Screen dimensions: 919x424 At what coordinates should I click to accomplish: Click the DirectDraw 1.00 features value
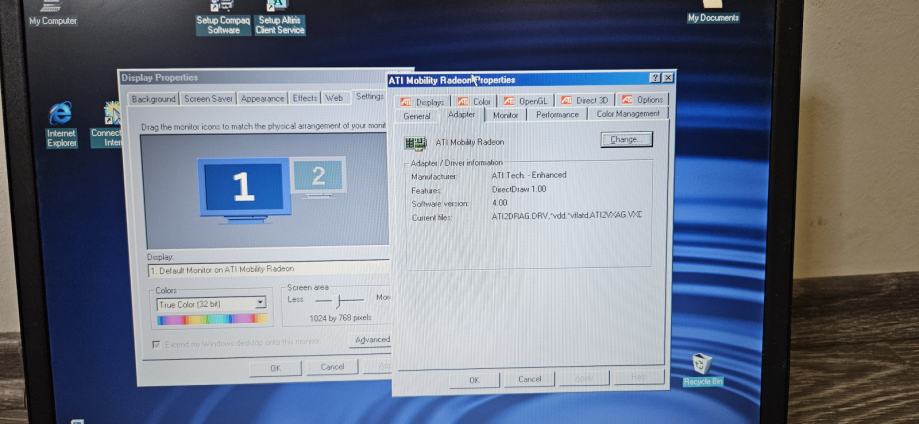point(519,189)
